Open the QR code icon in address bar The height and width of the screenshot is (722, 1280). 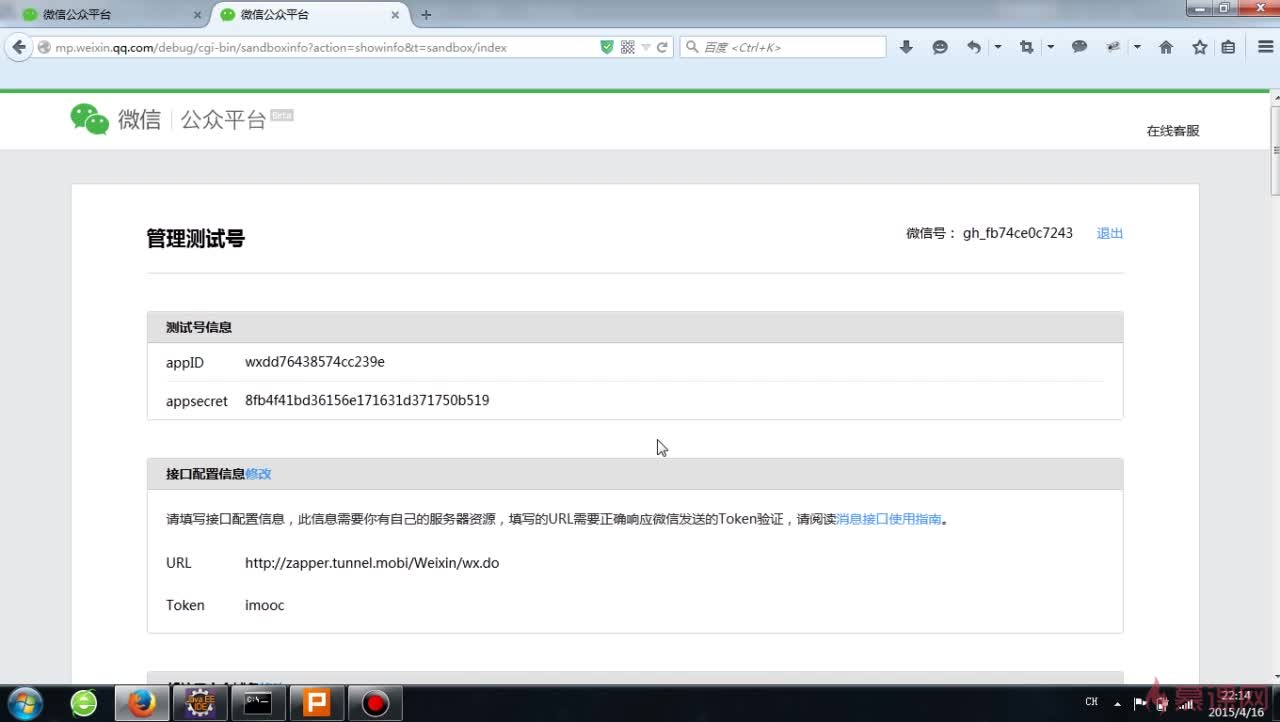point(628,47)
